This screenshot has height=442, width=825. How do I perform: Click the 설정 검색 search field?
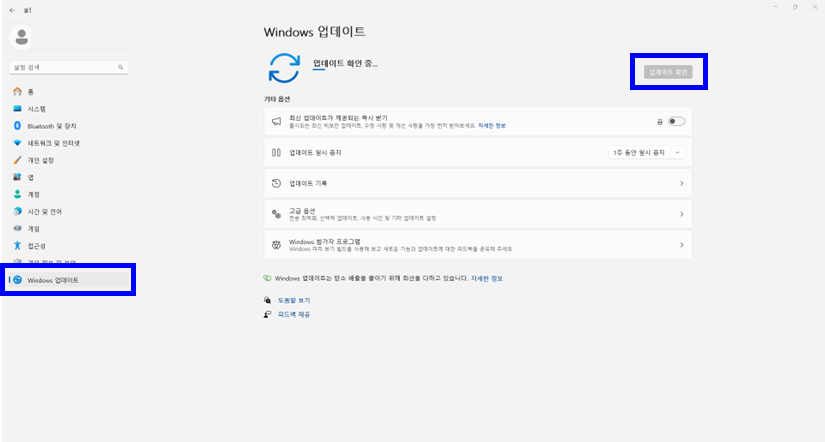click(62, 67)
